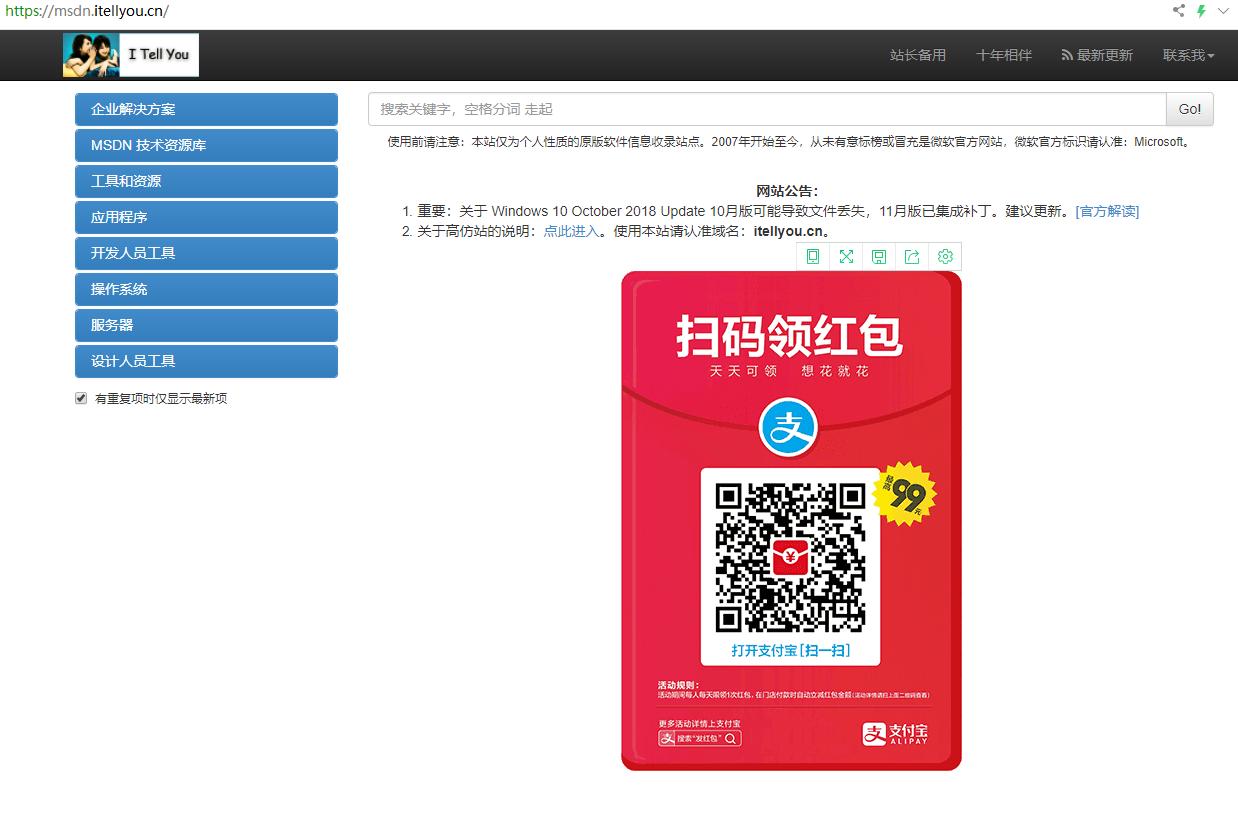
Task: Click the RSS icon next to 最新更新
Action: point(1067,55)
